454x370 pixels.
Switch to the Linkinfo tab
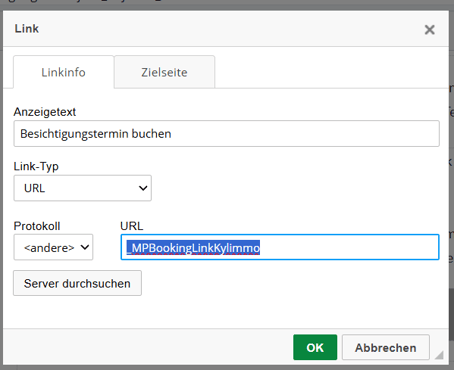tap(64, 72)
